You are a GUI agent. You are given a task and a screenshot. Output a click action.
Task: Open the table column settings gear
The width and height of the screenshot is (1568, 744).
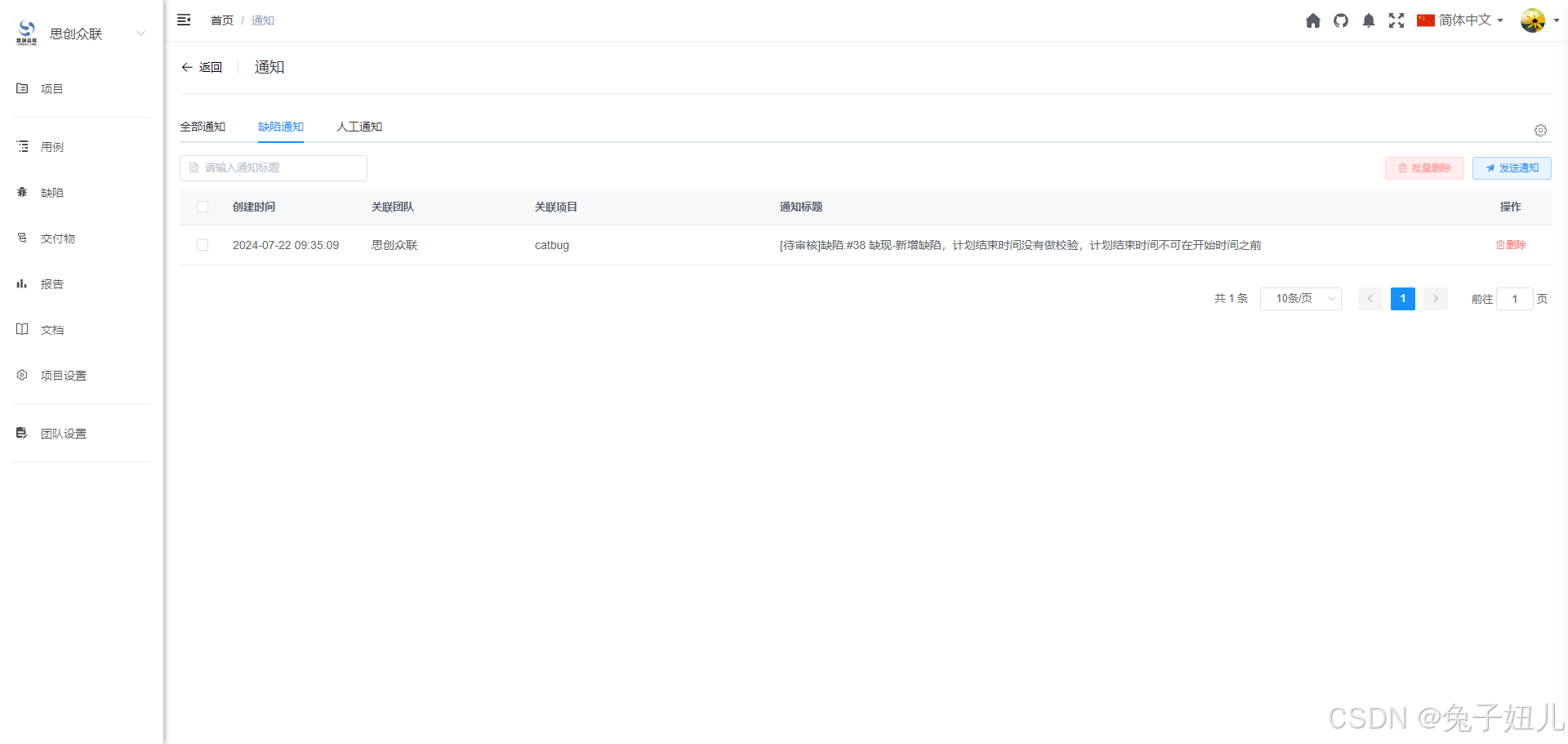pos(1540,130)
